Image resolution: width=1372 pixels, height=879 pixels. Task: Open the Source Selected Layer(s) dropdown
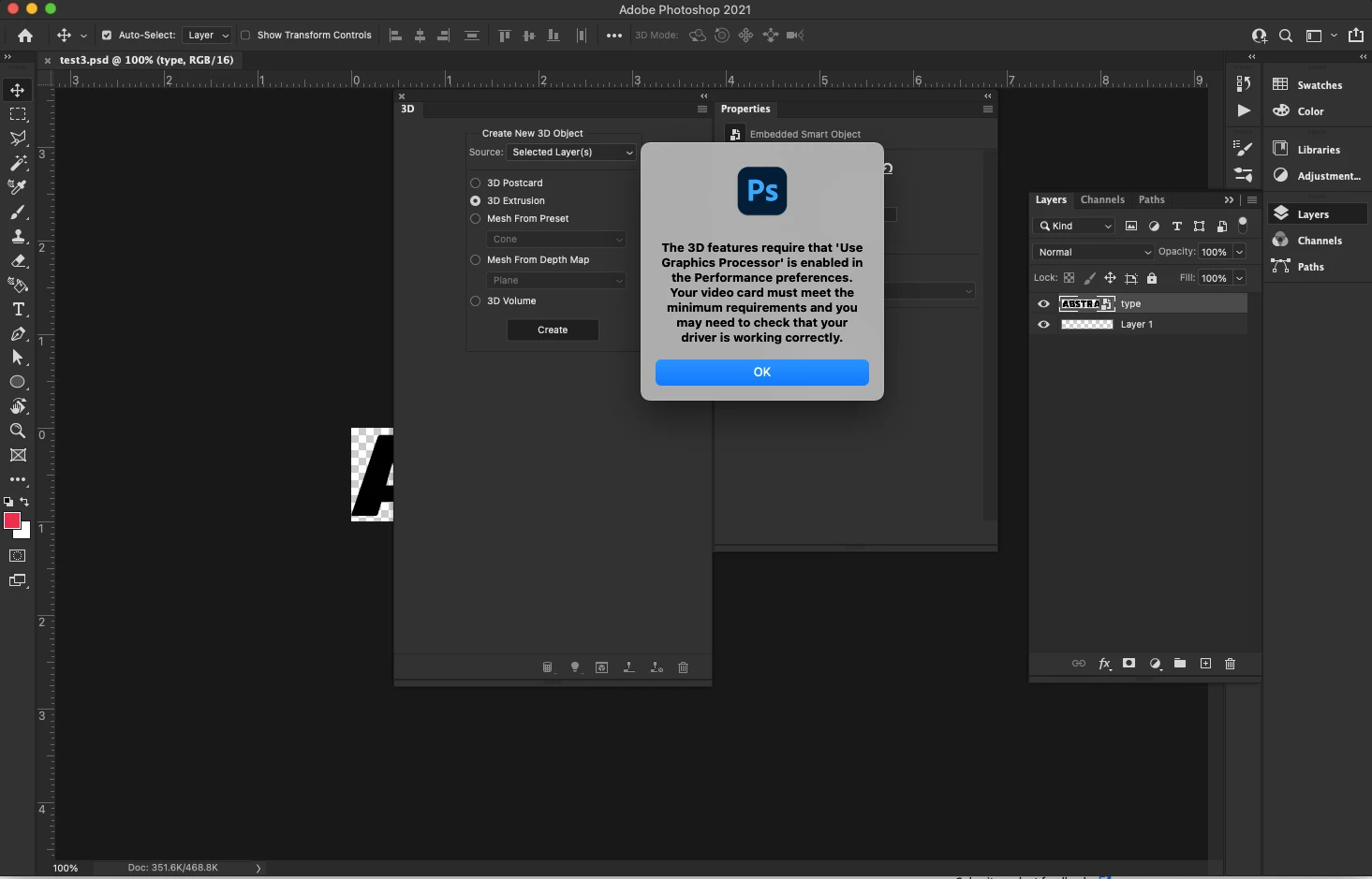coord(572,153)
